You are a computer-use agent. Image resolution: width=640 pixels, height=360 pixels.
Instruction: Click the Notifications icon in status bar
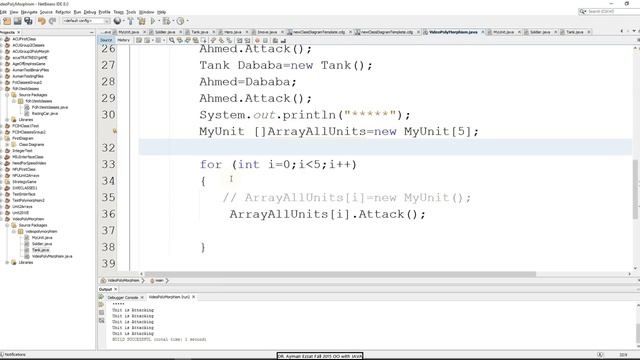coord(2,354)
